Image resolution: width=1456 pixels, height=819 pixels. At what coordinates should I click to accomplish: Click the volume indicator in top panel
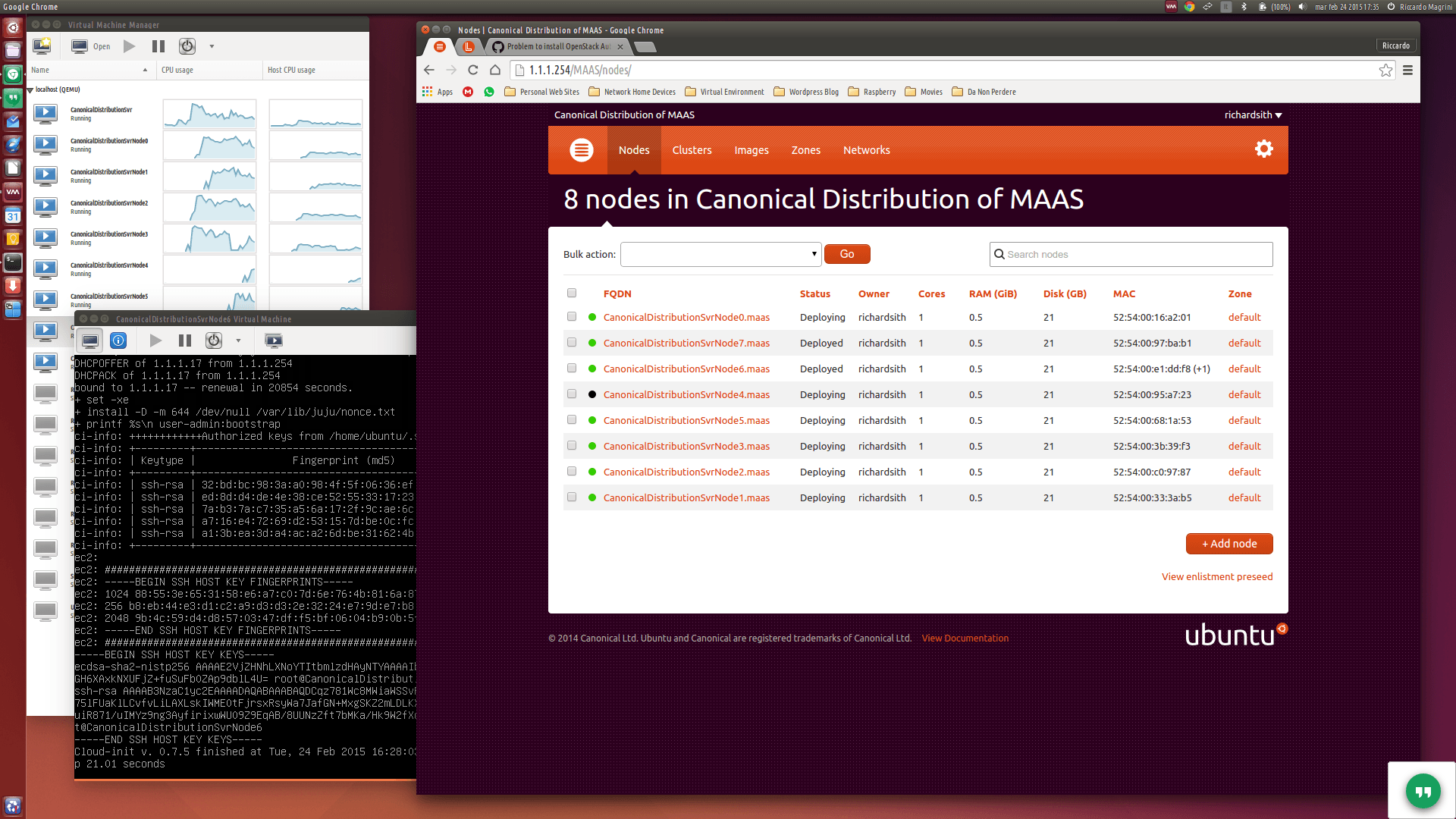click(x=1302, y=7)
